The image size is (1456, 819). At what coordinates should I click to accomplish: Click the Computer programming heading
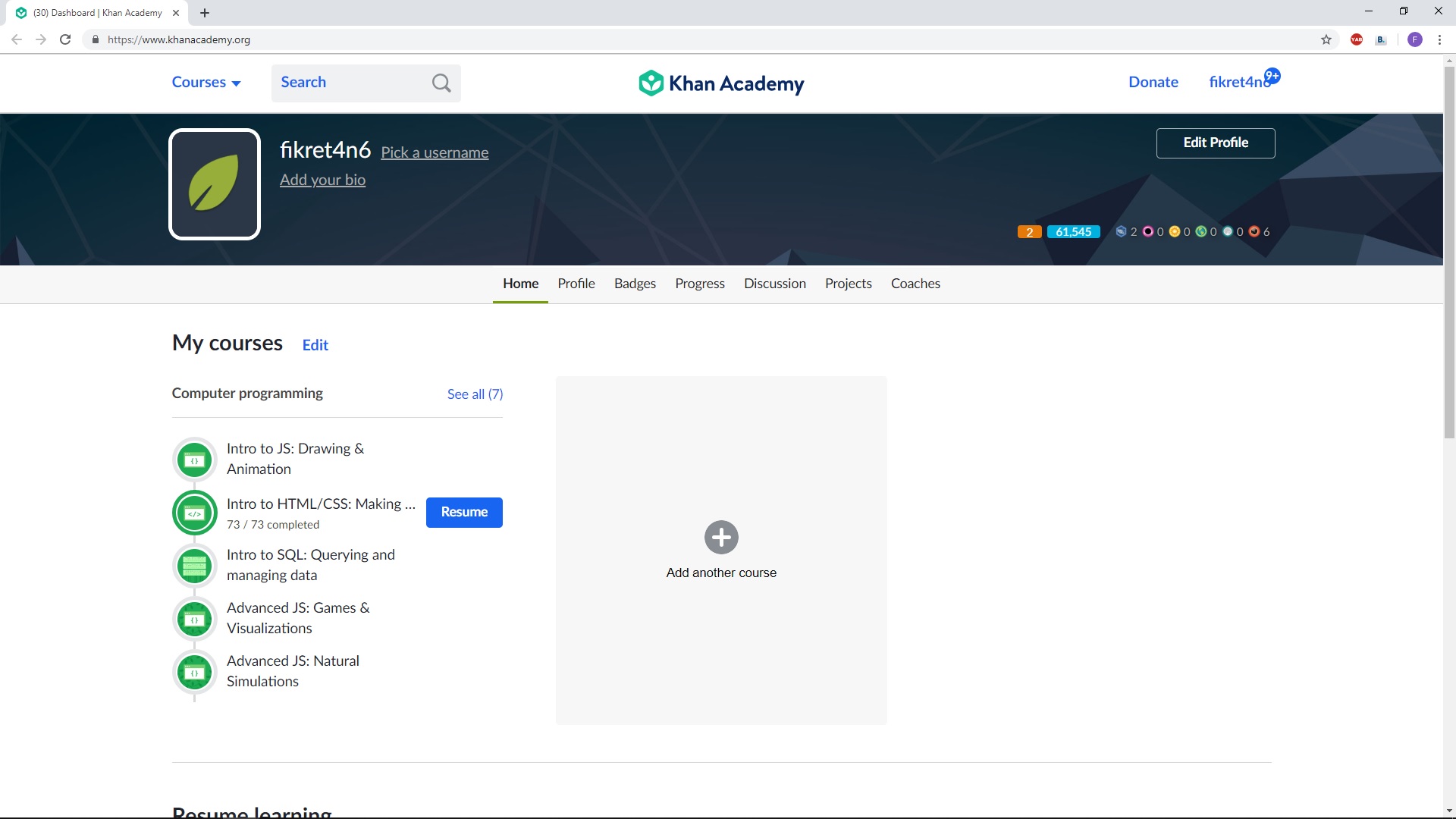247,394
